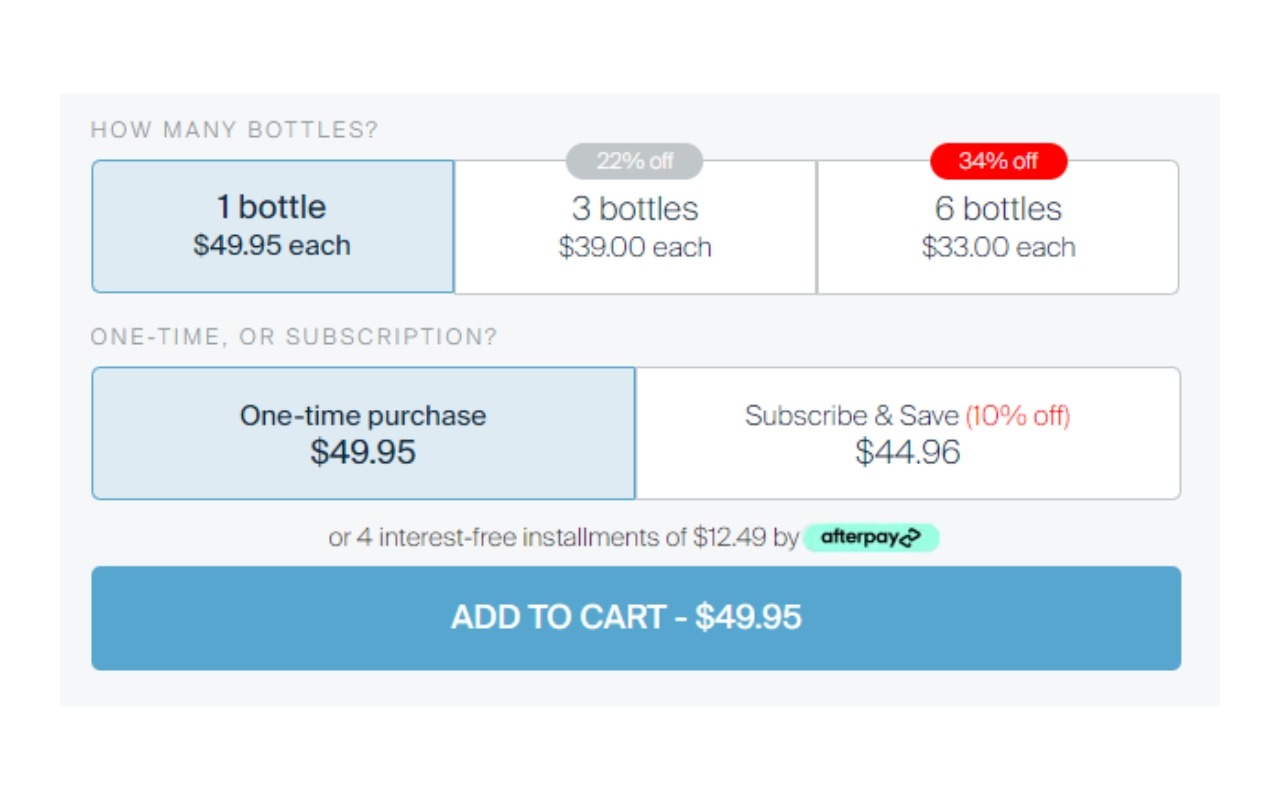1280x800 pixels.
Task: Click the HOW MANY BOTTLES? heading
Action: (x=235, y=130)
